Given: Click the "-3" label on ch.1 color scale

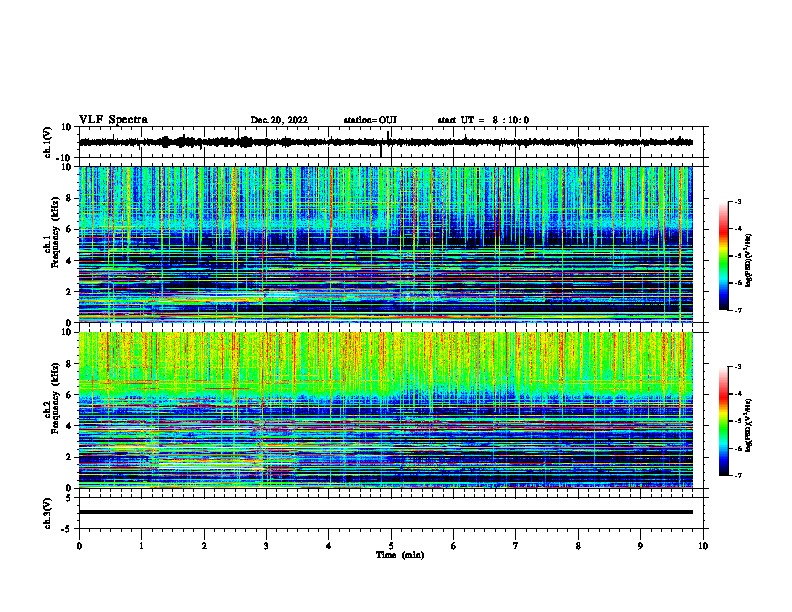Looking at the screenshot, I should 737,202.
